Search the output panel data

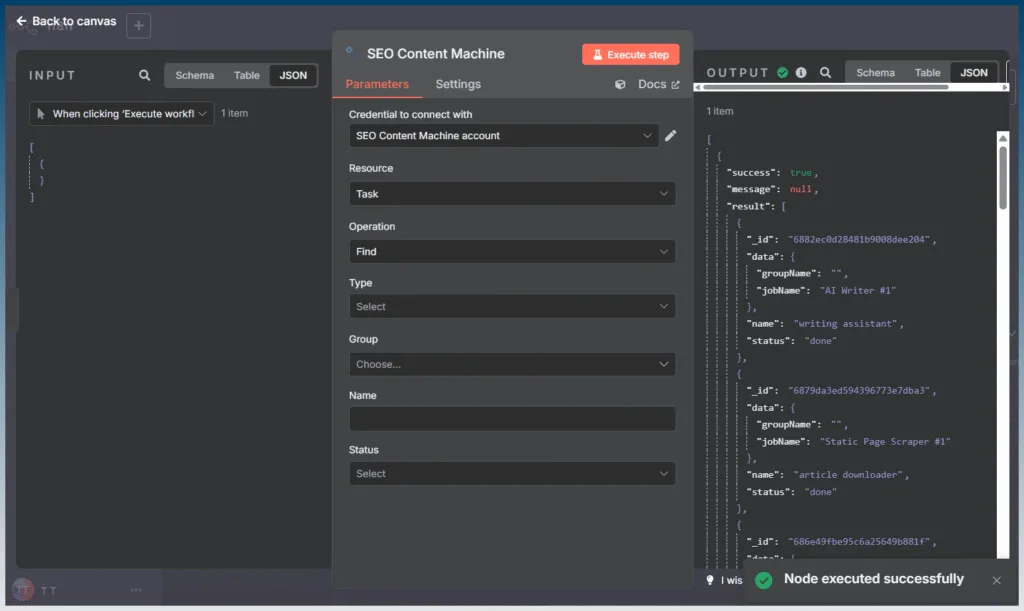(x=825, y=72)
